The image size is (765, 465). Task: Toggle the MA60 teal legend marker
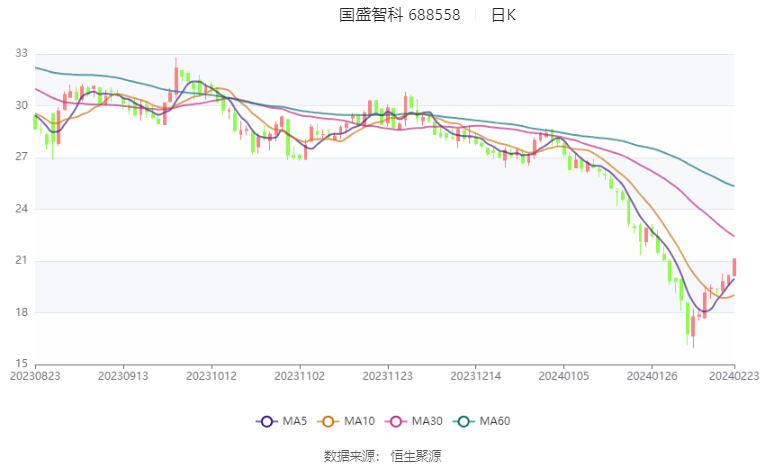coord(464,422)
